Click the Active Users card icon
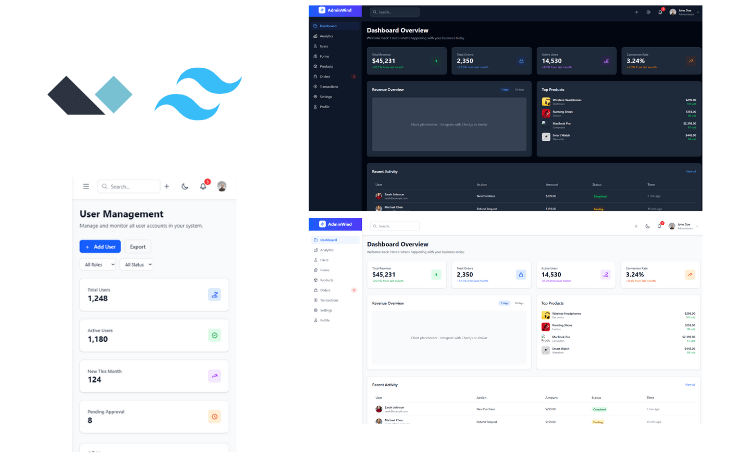Screen dimensions: 740x460 click(x=214, y=335)
